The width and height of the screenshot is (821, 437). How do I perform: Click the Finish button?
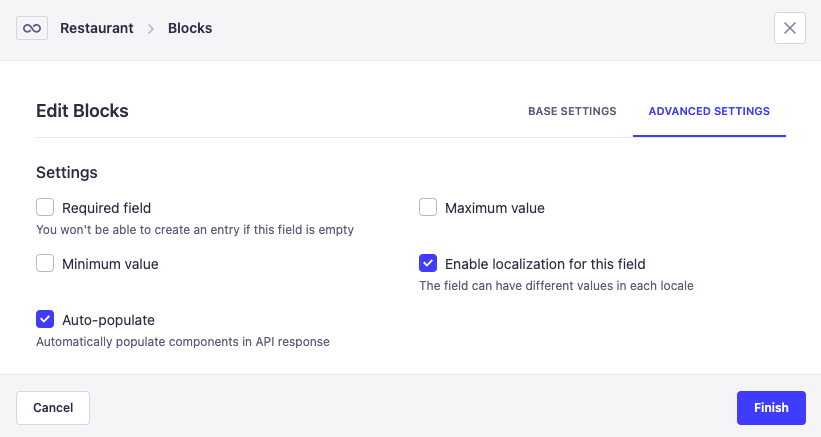pyautogui.click(x=771, y=407)
